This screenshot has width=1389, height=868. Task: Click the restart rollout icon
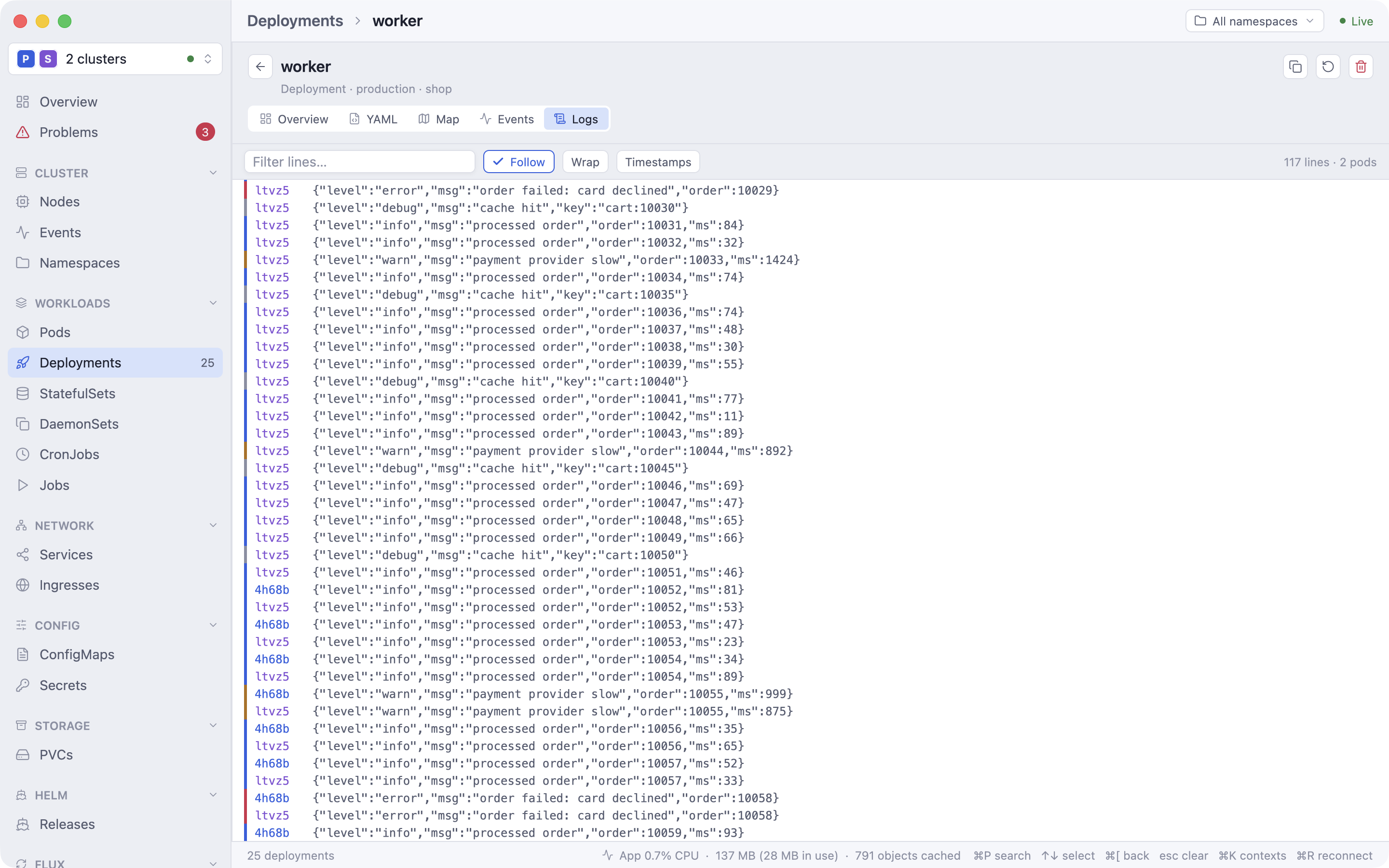pyautogui.click(x=1328, y=67)
